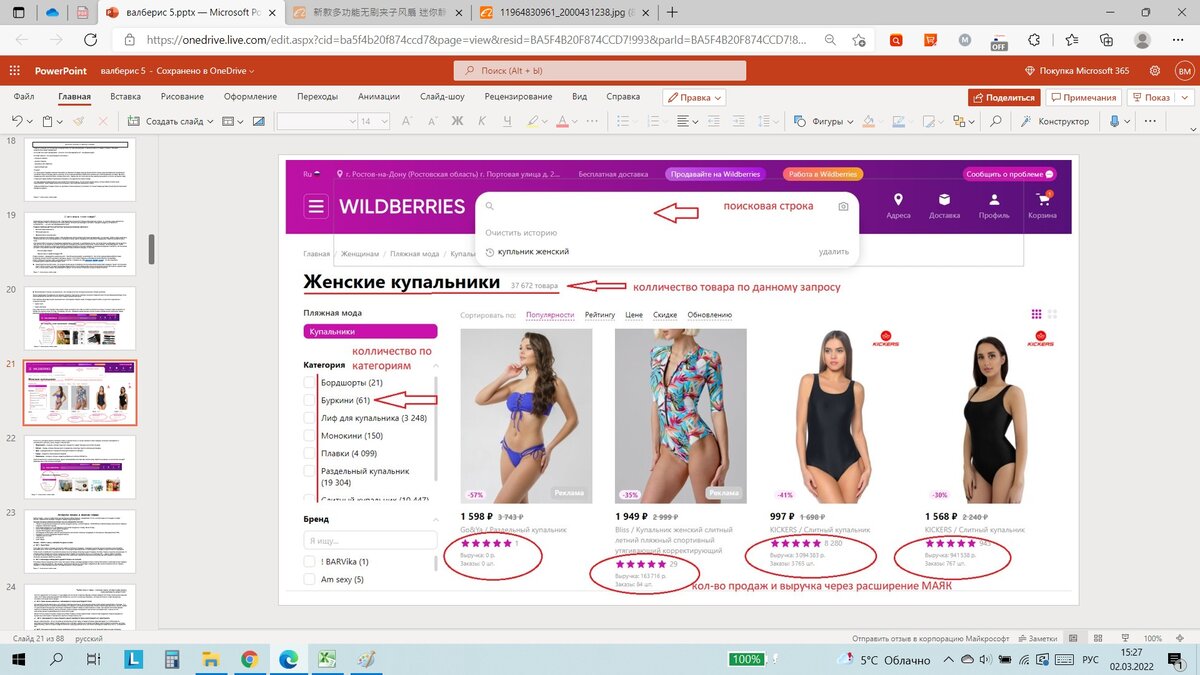Click the browser address bar URL
This screenshot has height=675, width=1200.
pos(475,40)
